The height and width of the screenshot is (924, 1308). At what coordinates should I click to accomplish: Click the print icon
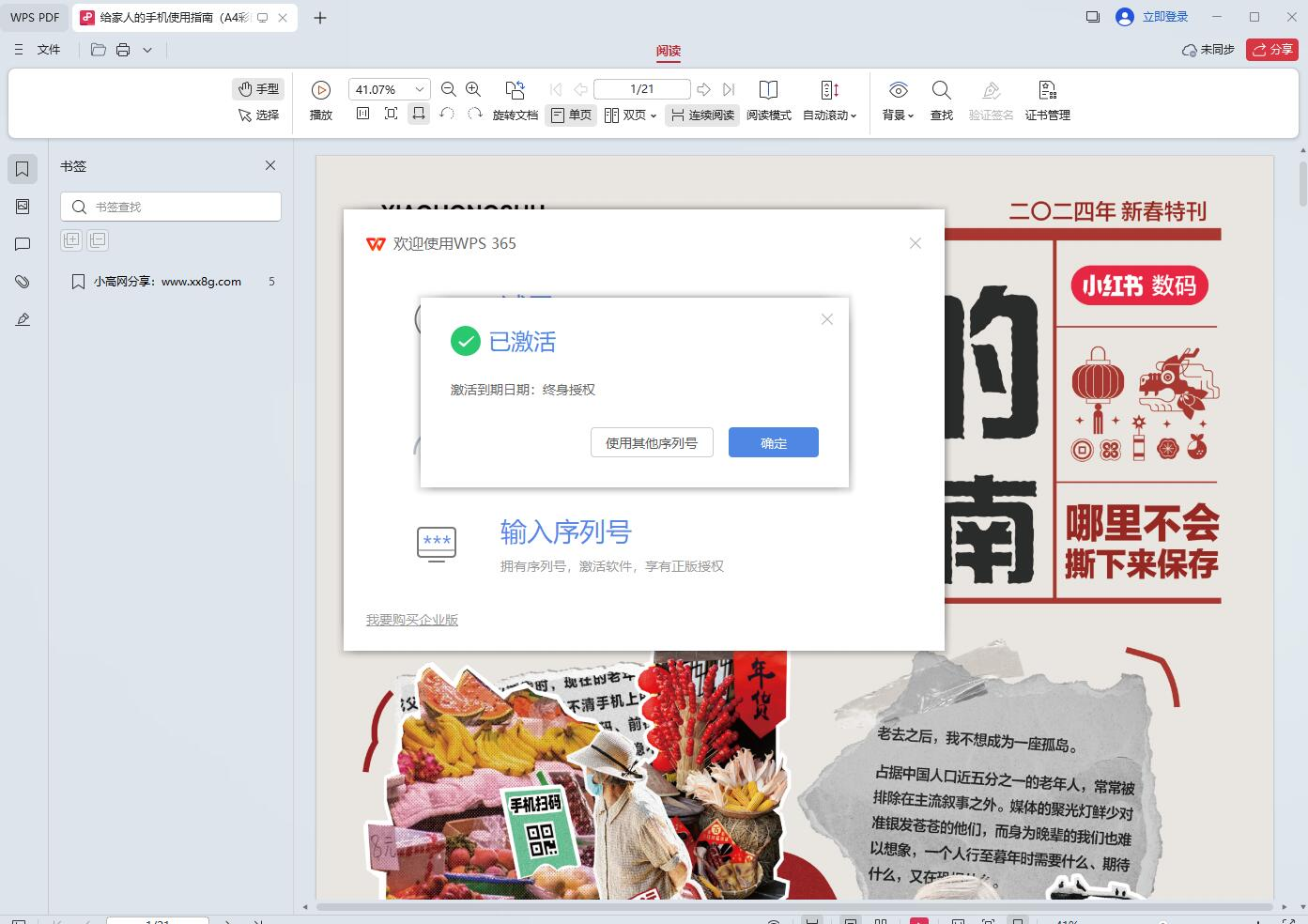[123, 50]
